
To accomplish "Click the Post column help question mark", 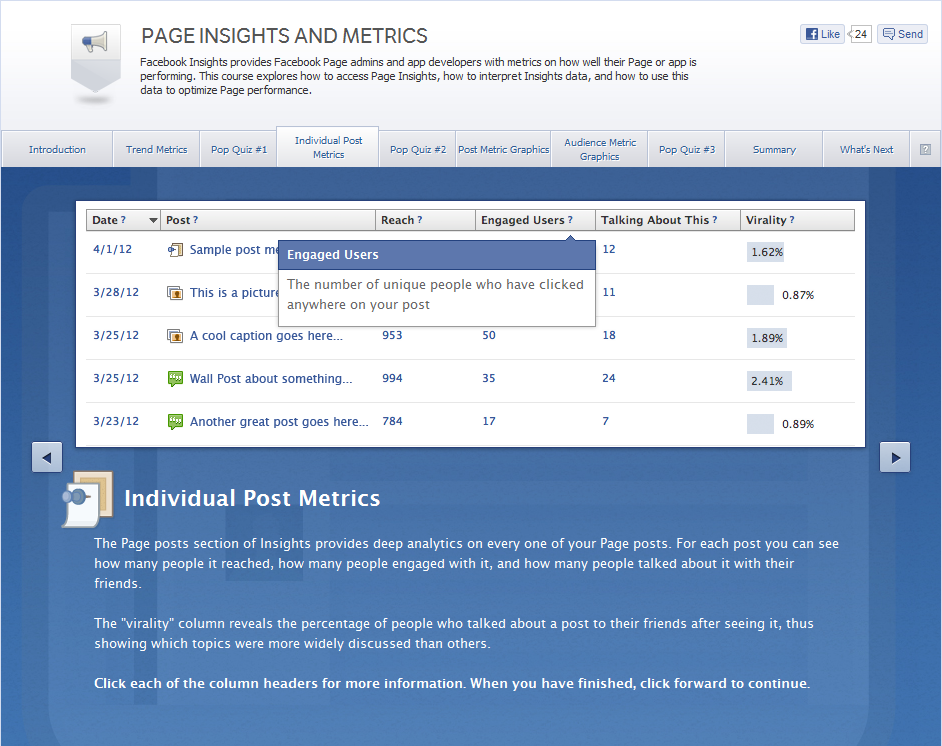I will 195,220.
